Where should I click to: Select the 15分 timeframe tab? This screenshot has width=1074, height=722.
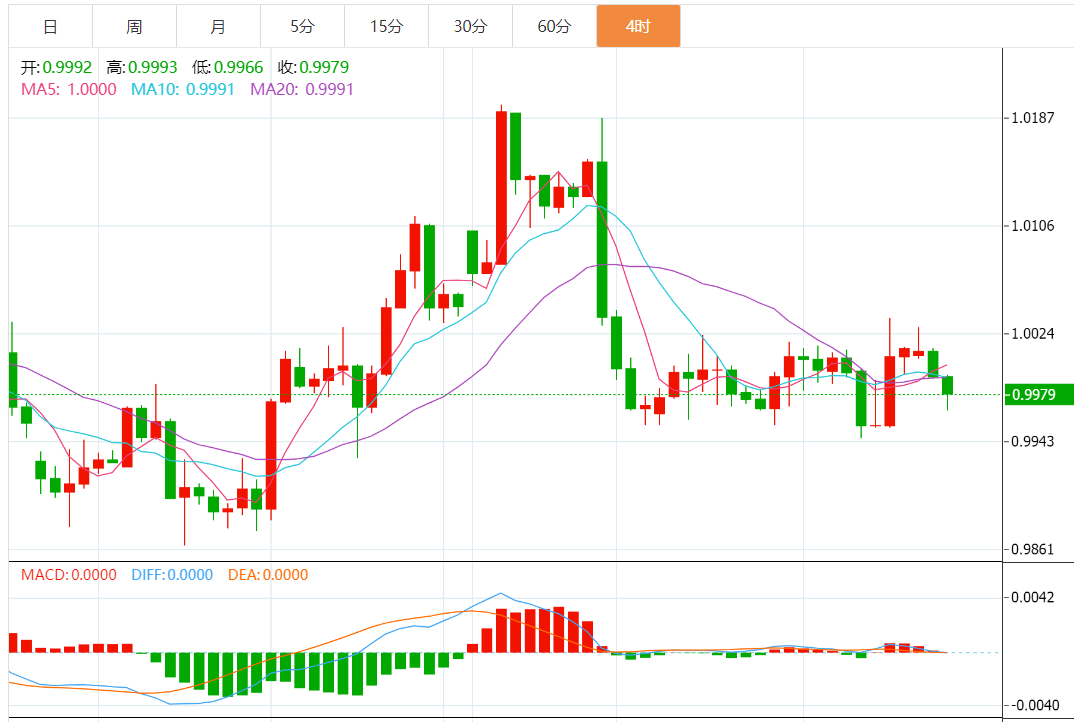386,26
